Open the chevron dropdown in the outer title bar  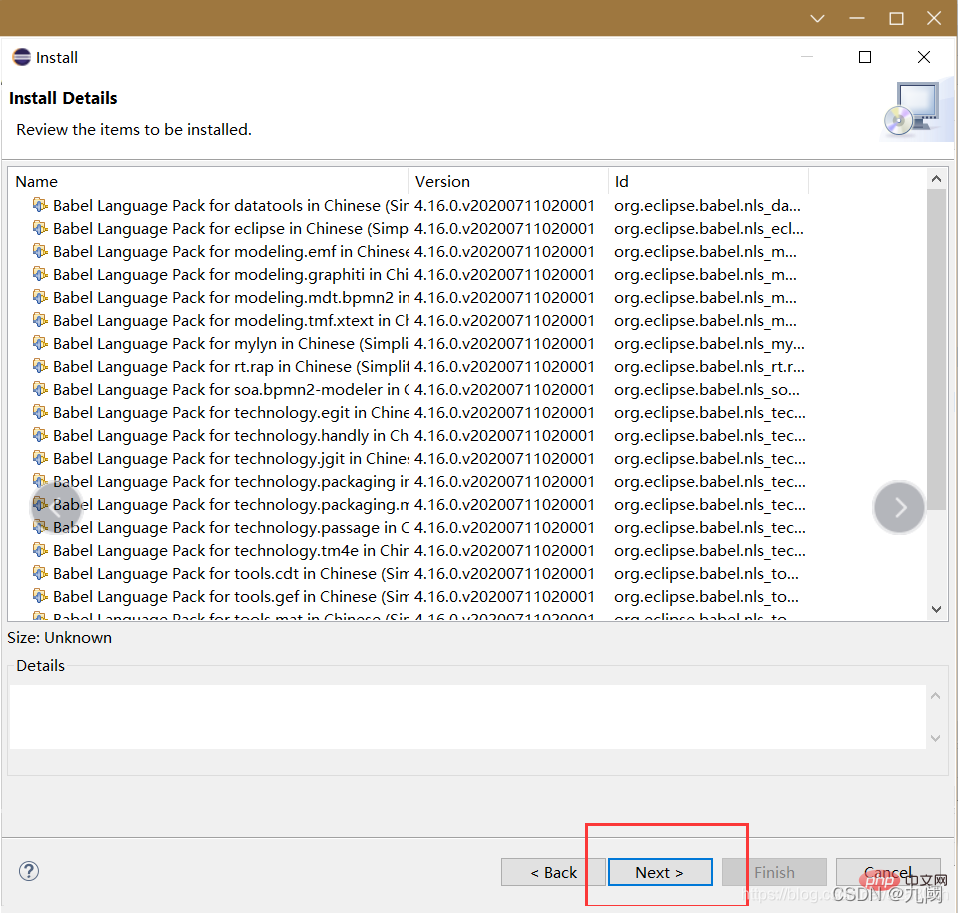(x=817, y=19)
